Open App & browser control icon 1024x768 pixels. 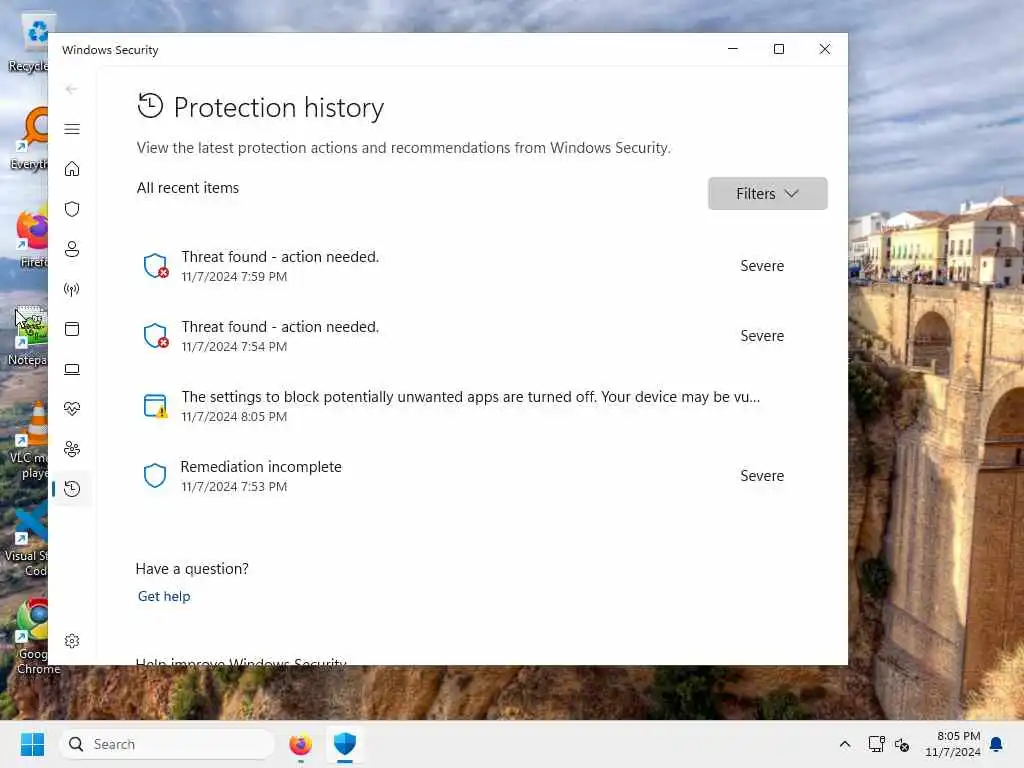[72, 328]
